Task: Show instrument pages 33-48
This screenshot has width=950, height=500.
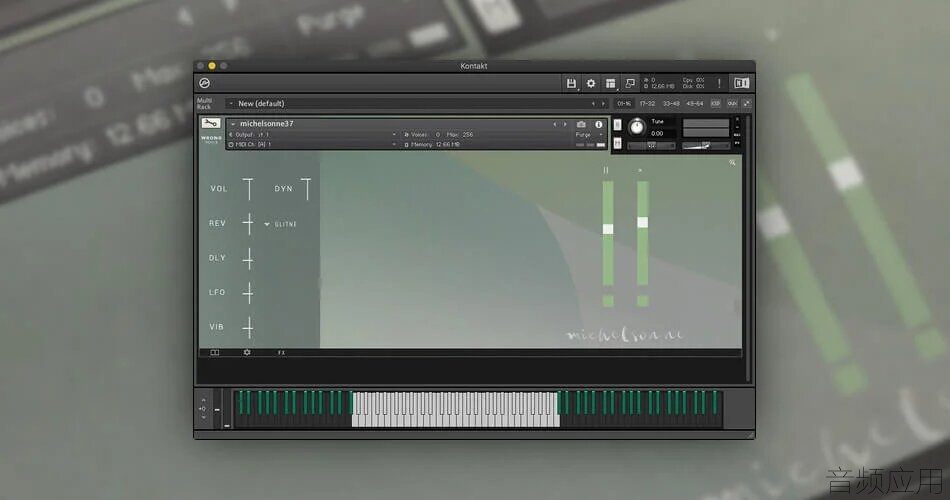Action: click(x=671, y=104)
